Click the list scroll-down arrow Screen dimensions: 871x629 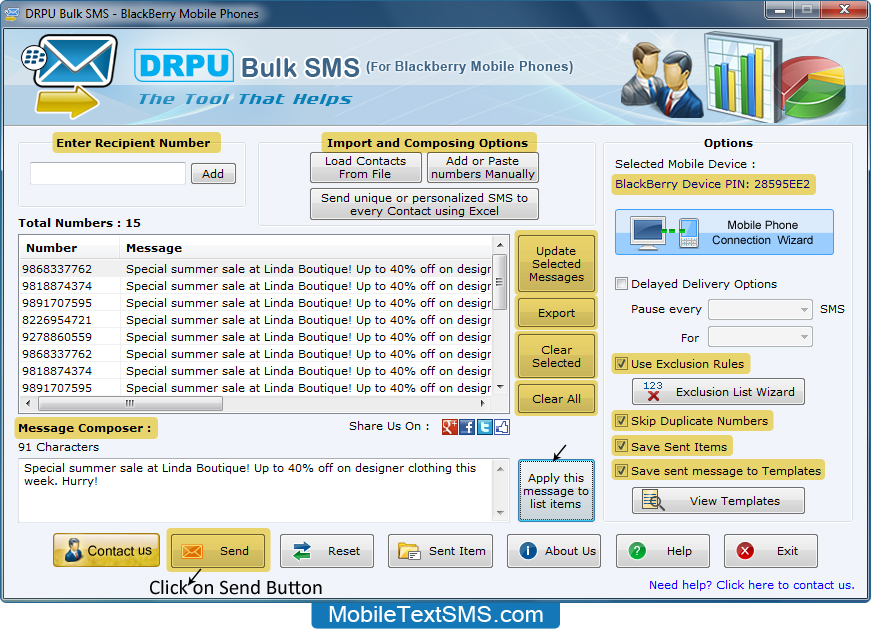pyautogui.click(x=500, y=387)
